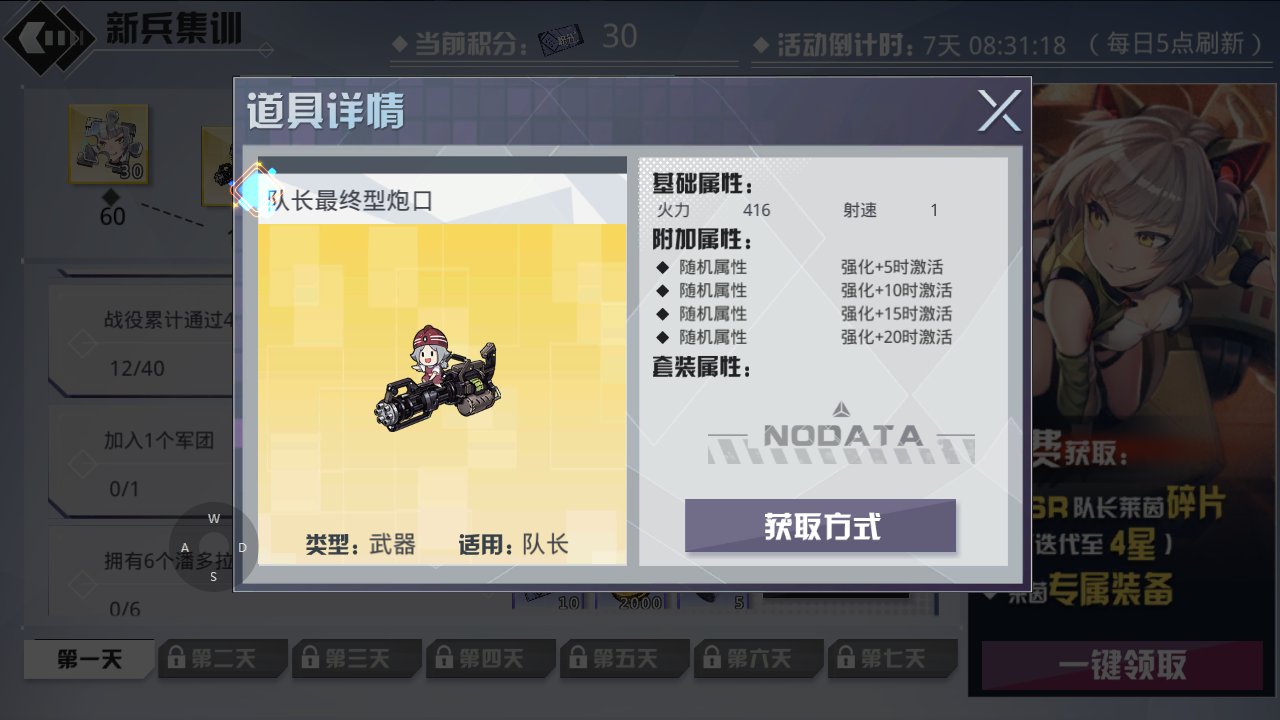Tap the D key on virtual joystick
This screenshot has height=720, width=1280.
pyautogui.click(x=243, y=547)
